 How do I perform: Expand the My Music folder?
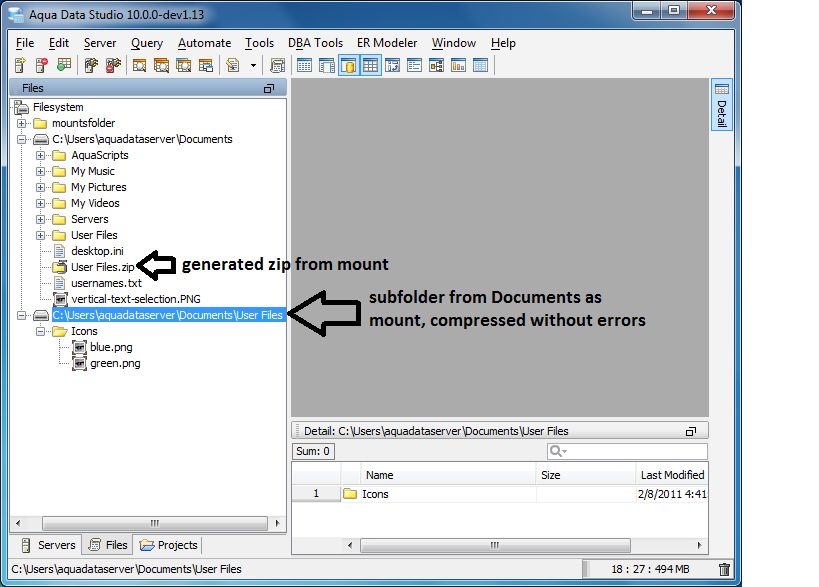click(x=40, y=171)
